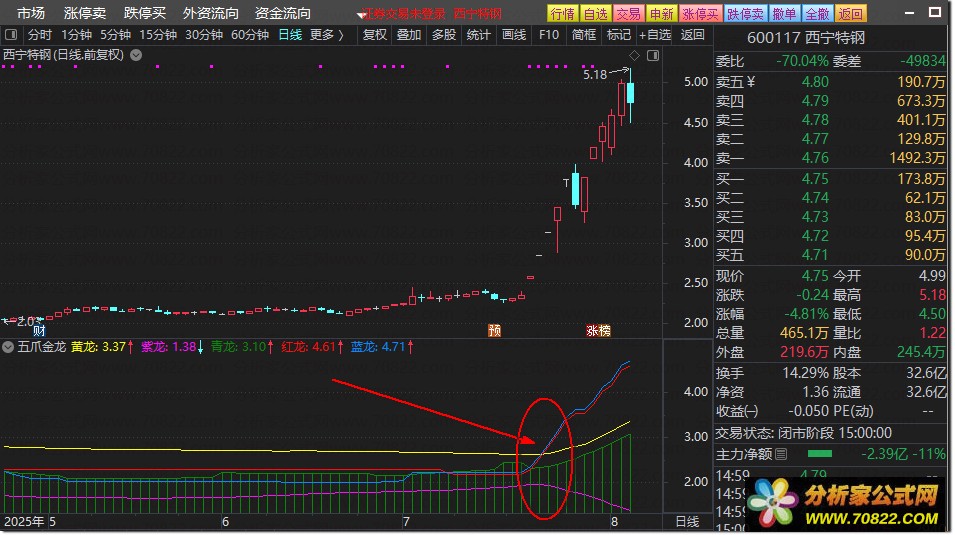Screen dimensions: 955x535
Task: Open the 主力净额 detail icon
Action: (781, 454)
